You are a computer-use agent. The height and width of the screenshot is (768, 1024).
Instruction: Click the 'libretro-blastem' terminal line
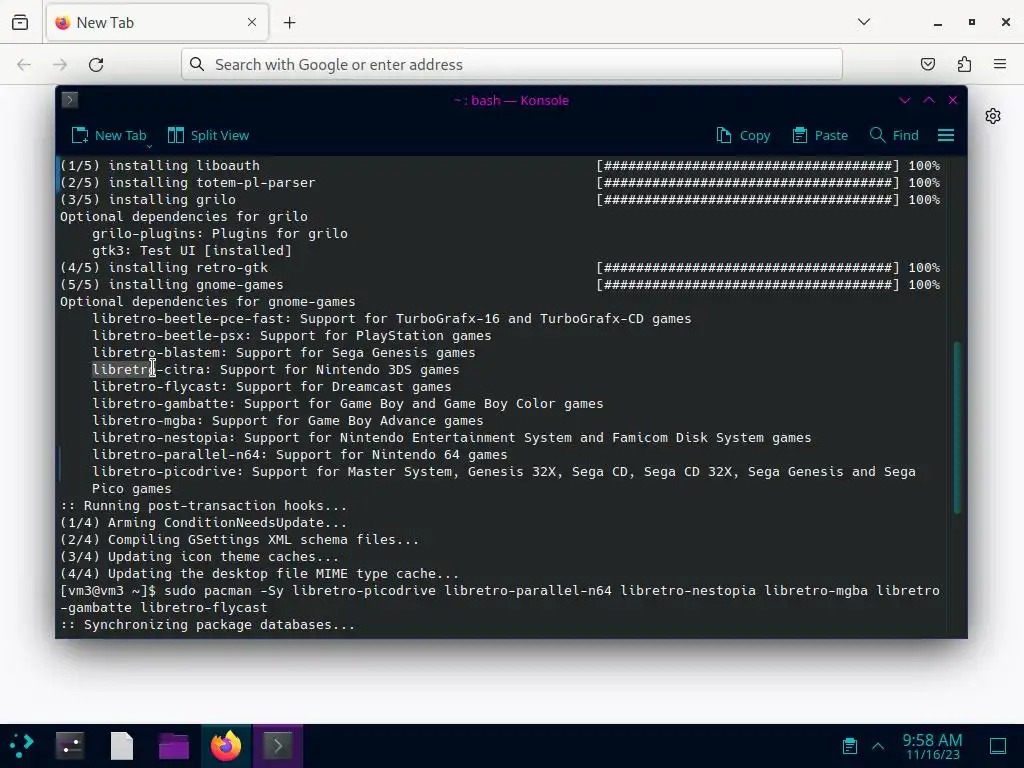283,353
